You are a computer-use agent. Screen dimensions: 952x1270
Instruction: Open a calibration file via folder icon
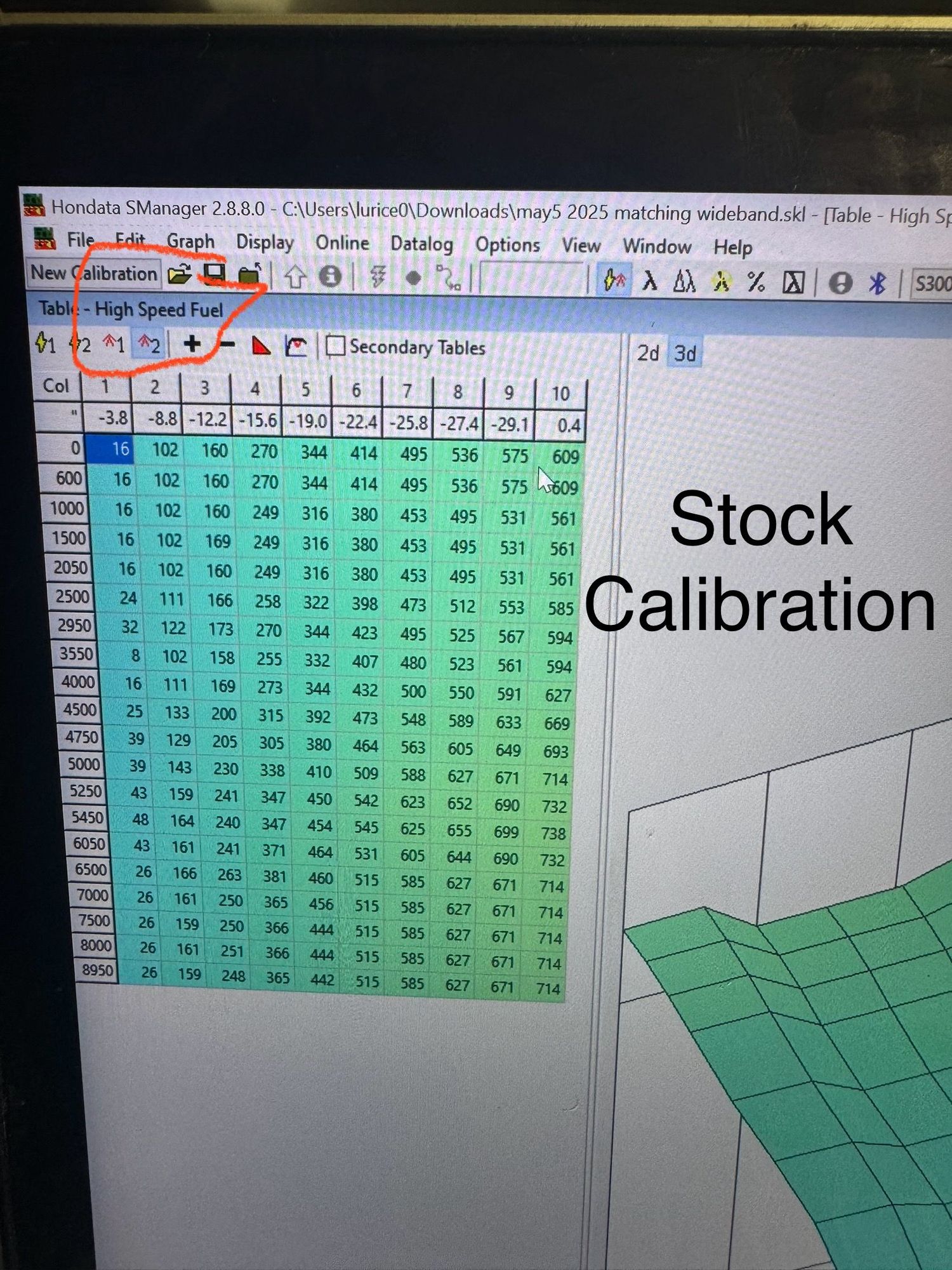(x=180, y=274)
